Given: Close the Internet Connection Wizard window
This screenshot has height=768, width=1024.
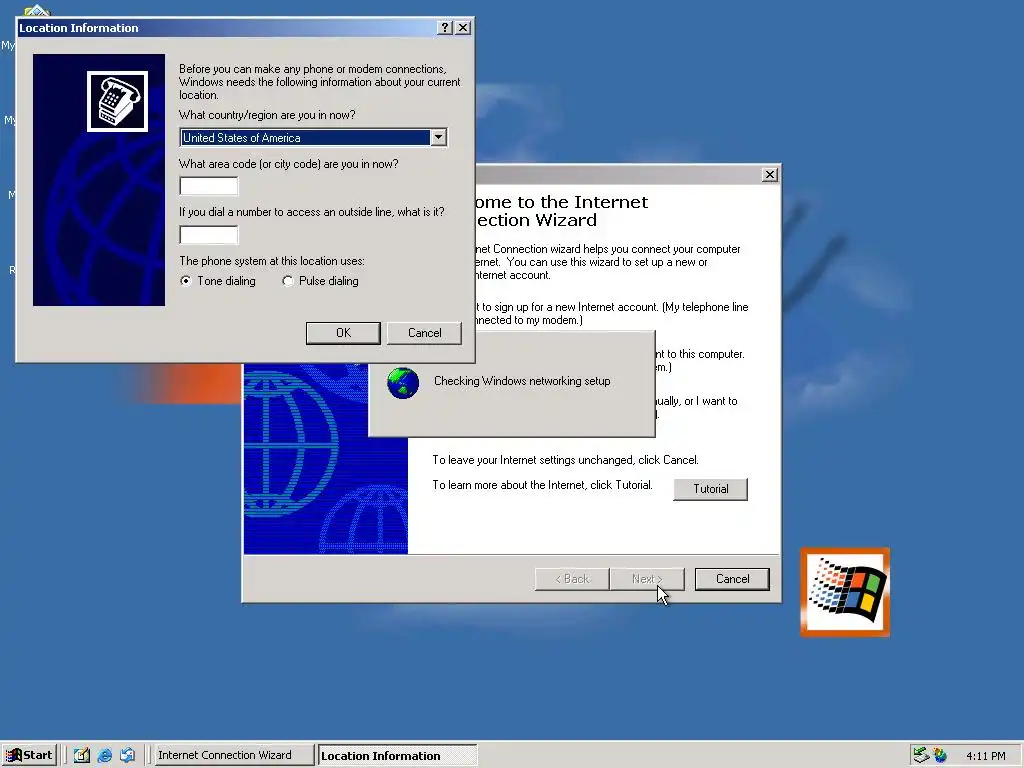Looking at the screenshot, I should click(770, 174).
